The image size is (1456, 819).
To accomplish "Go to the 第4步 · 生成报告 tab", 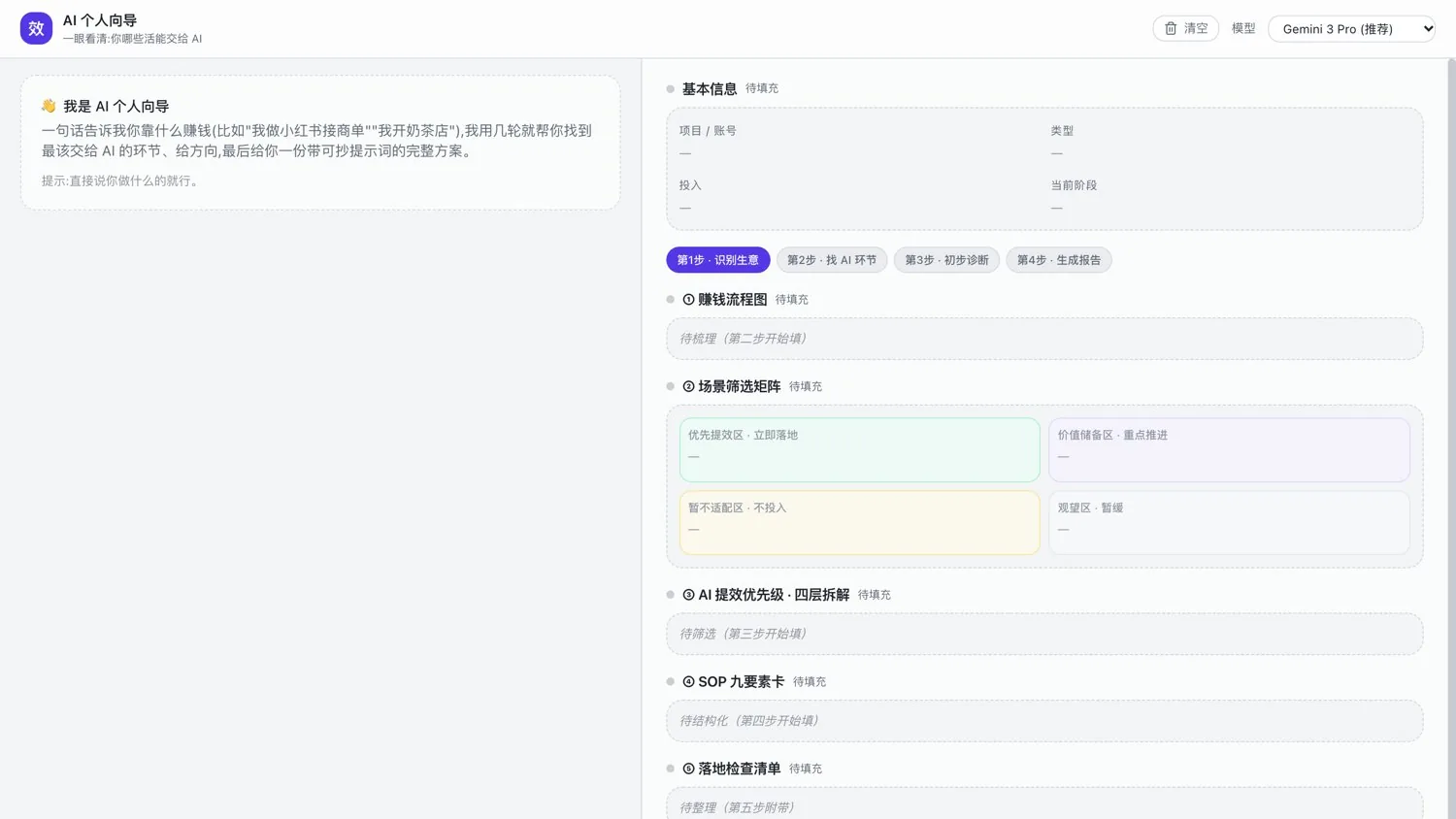I will point(1059,260).
